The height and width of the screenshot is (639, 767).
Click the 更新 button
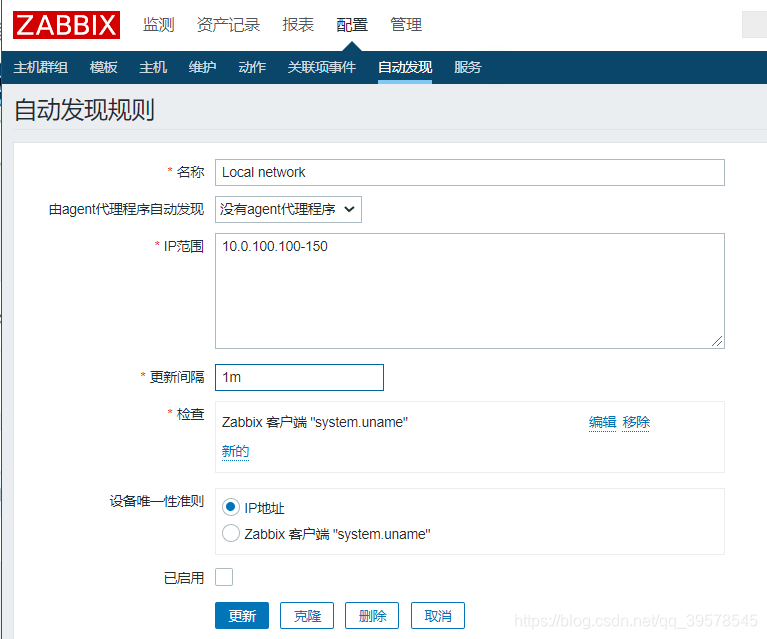tap(242, 616)
